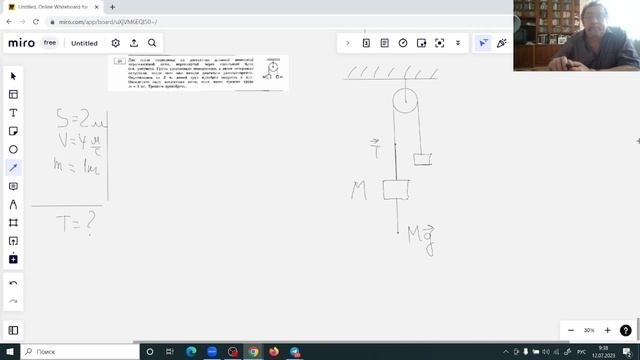Redo the last action
This screenshot has height=360, width=640.
coord(13,302)
